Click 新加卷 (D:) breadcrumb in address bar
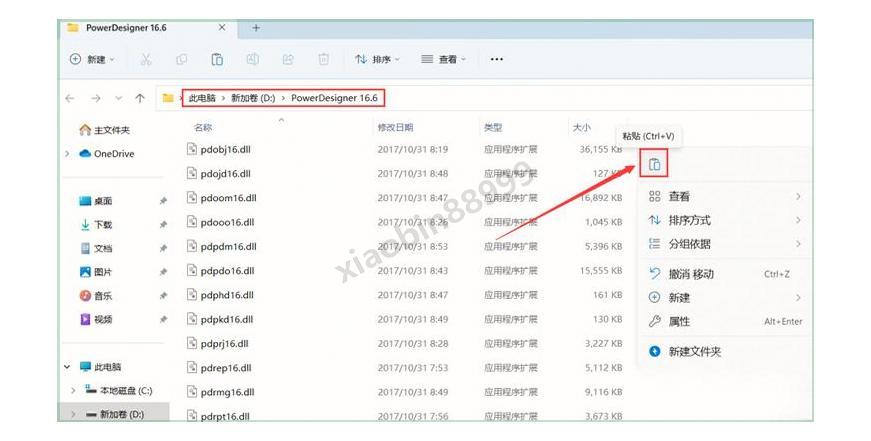 [x=253, y=98]
